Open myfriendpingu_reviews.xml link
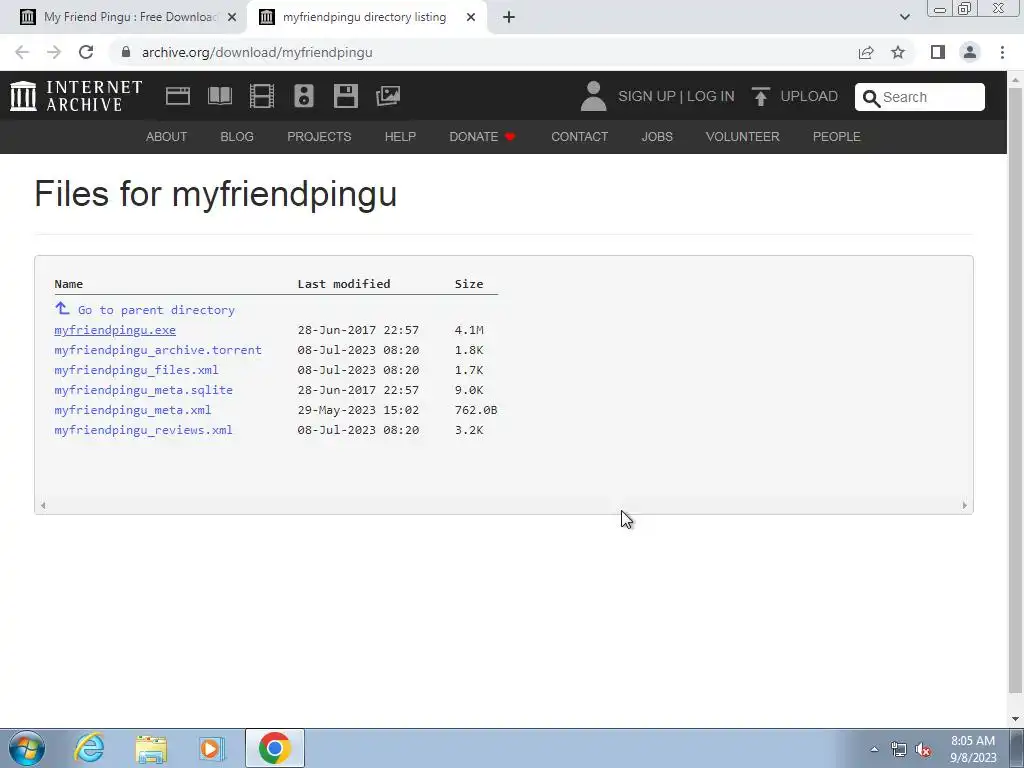 [144, 430]
